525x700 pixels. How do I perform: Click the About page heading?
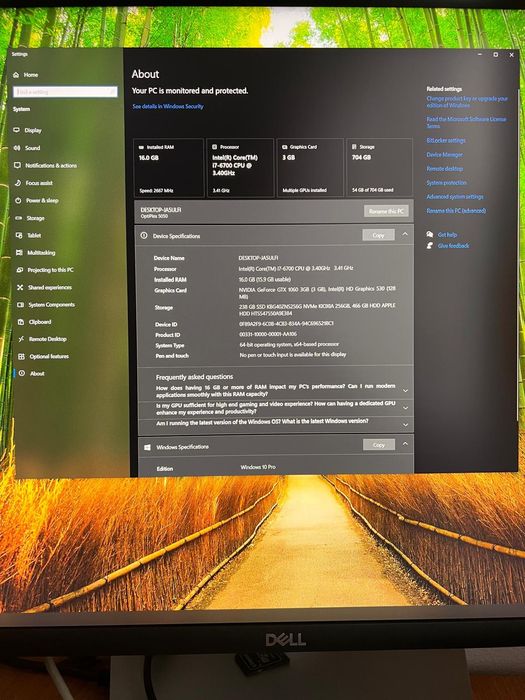tap(146, 74)
